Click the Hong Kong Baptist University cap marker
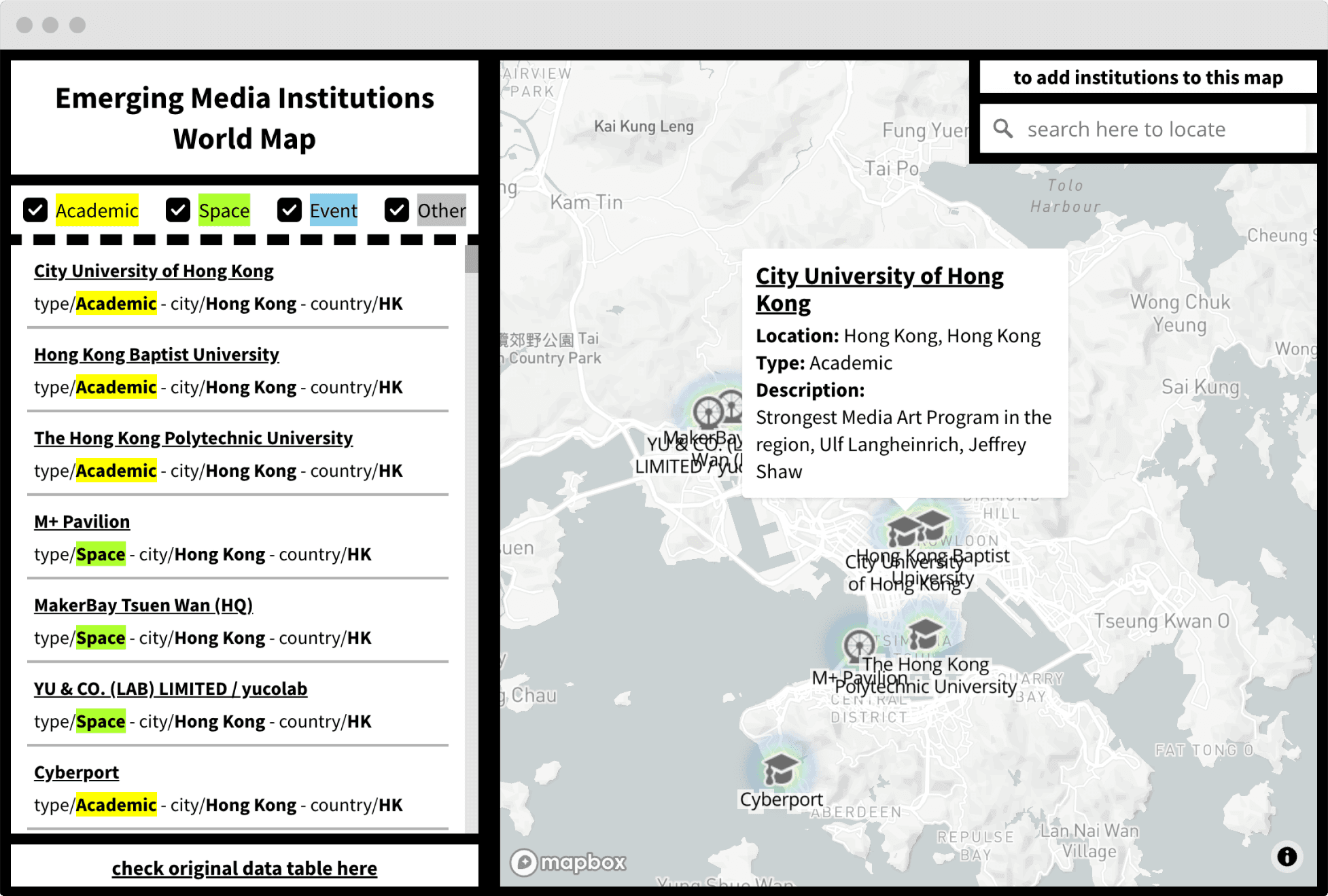Image resolution: width=1328 pixels, height=896 pixels. click(x=932, y=524)
